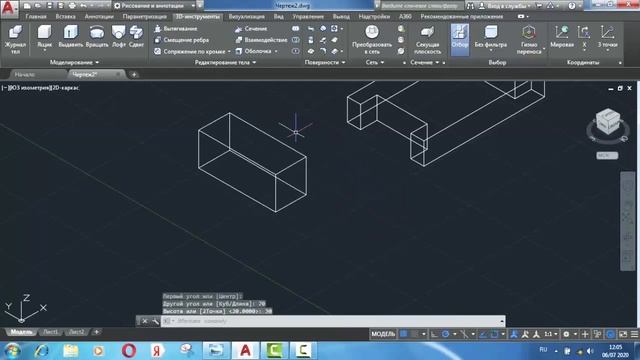Click Секущая плоскость section plane tool
The image size is (640, 360).
pos(427,40)
